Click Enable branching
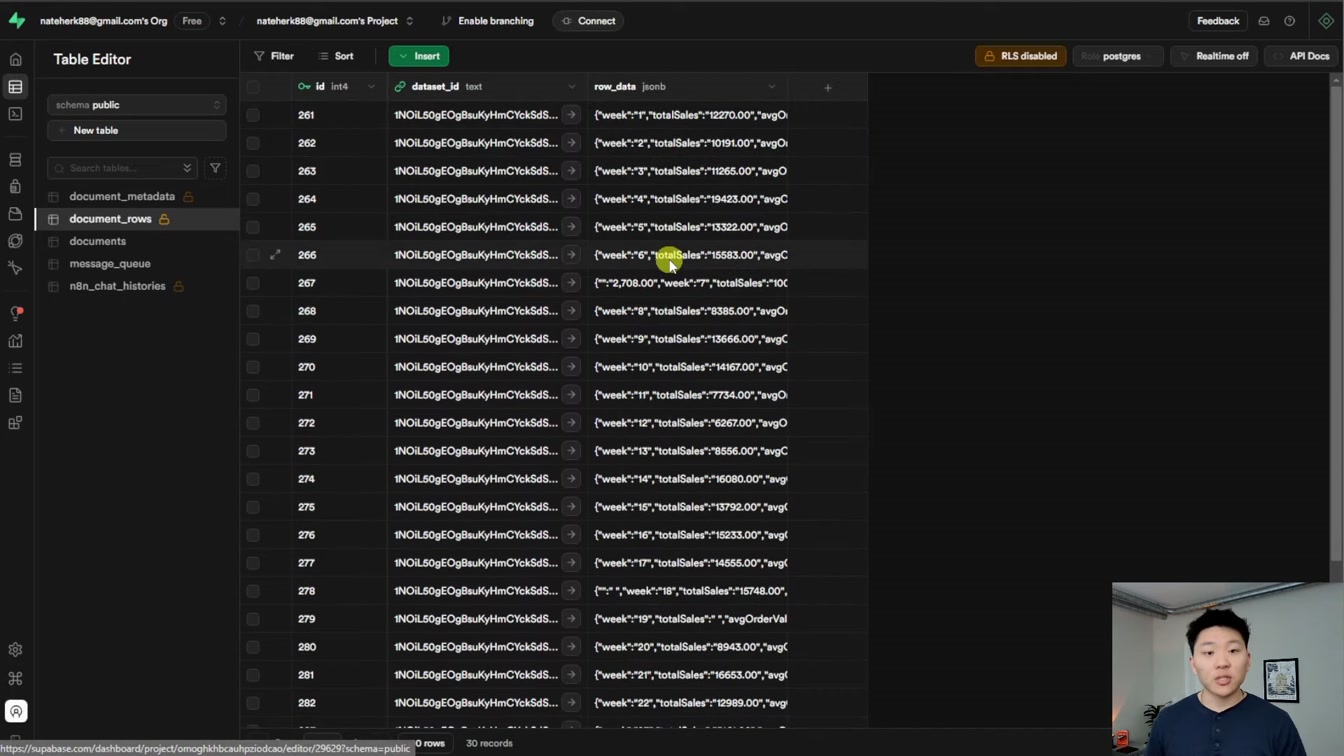 click(x=488, y=21)
